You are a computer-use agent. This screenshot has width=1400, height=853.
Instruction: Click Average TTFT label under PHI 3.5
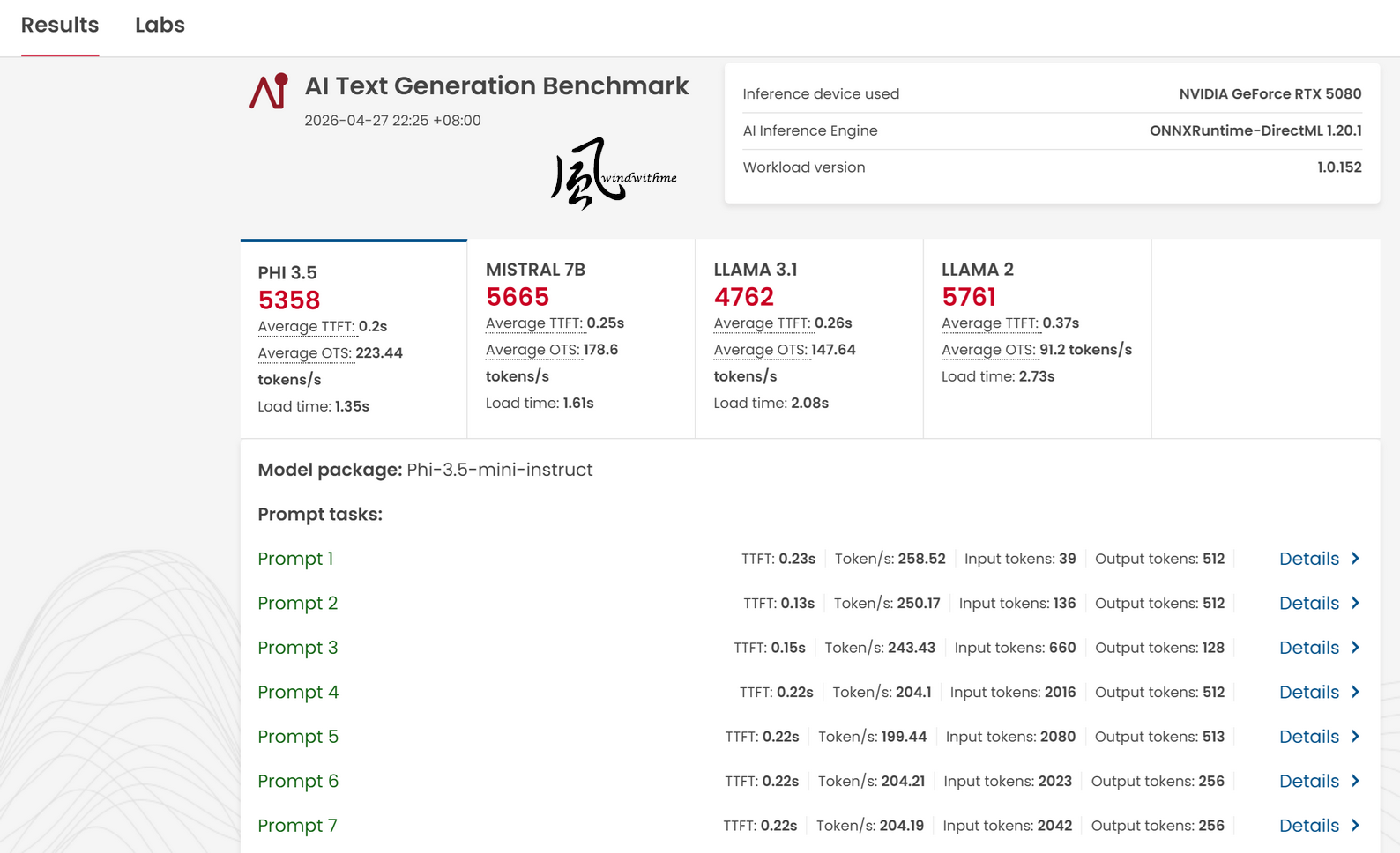tap(307, 327)
